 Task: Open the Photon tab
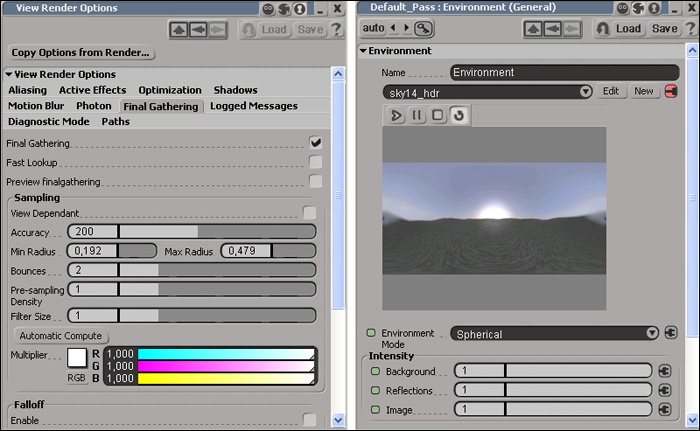(93, 106)
